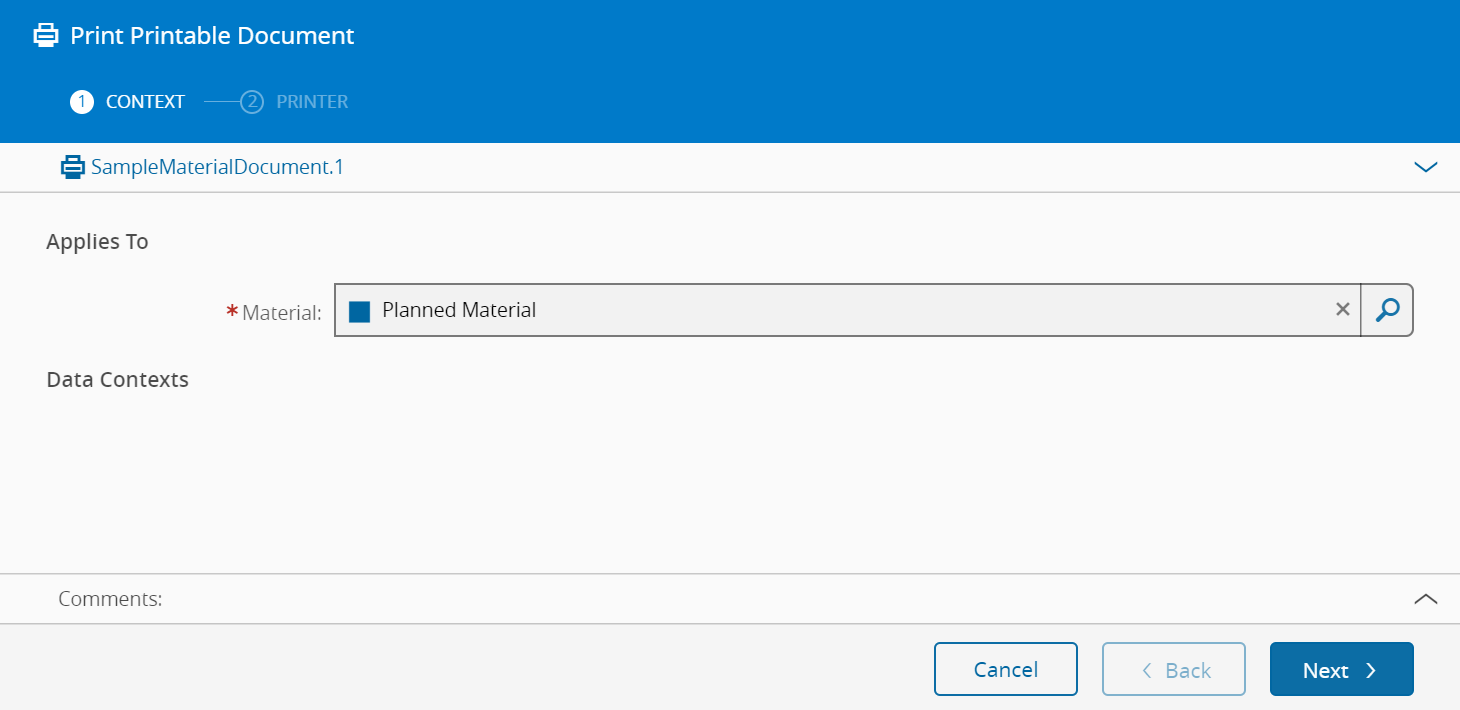
Task: Click the printer icon in the title bar
Action: (46, 36)
